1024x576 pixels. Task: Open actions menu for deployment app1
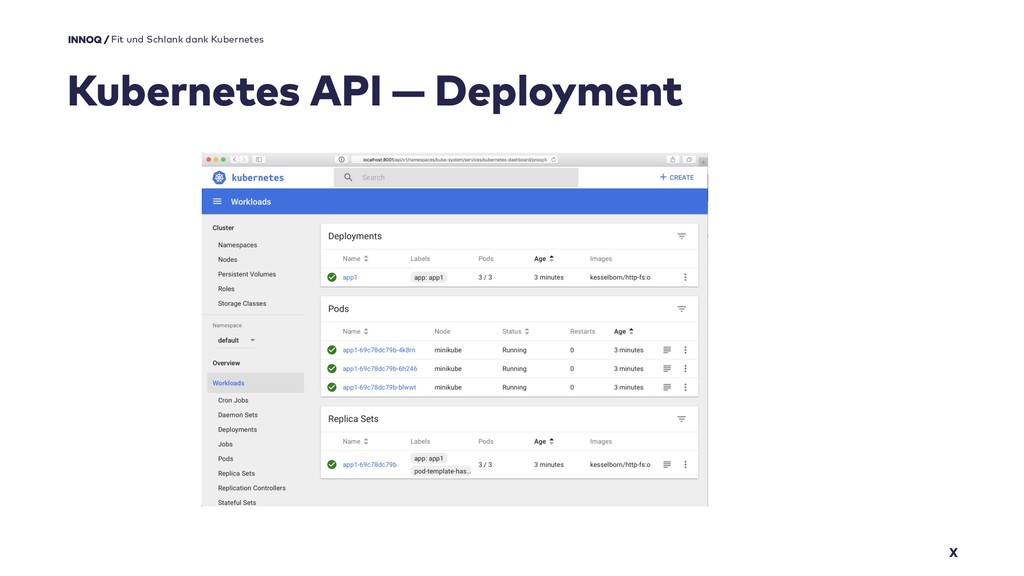pyautogui.click(x=685, y=278)
